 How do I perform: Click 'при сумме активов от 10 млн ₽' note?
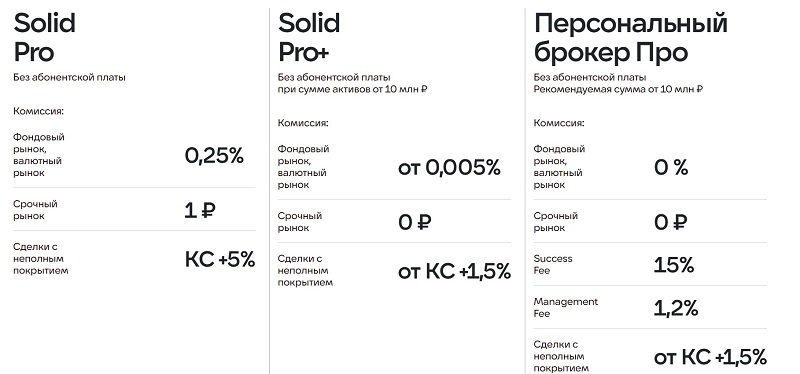tap(353, 89)
